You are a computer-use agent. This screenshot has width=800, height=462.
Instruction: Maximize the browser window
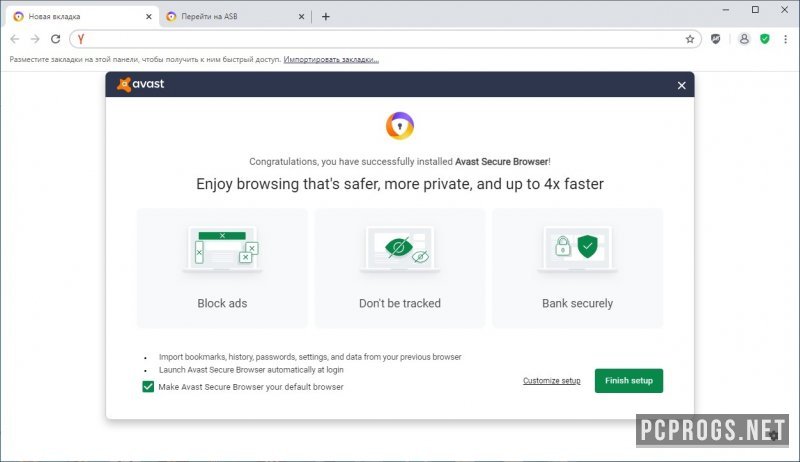(755, 10)
